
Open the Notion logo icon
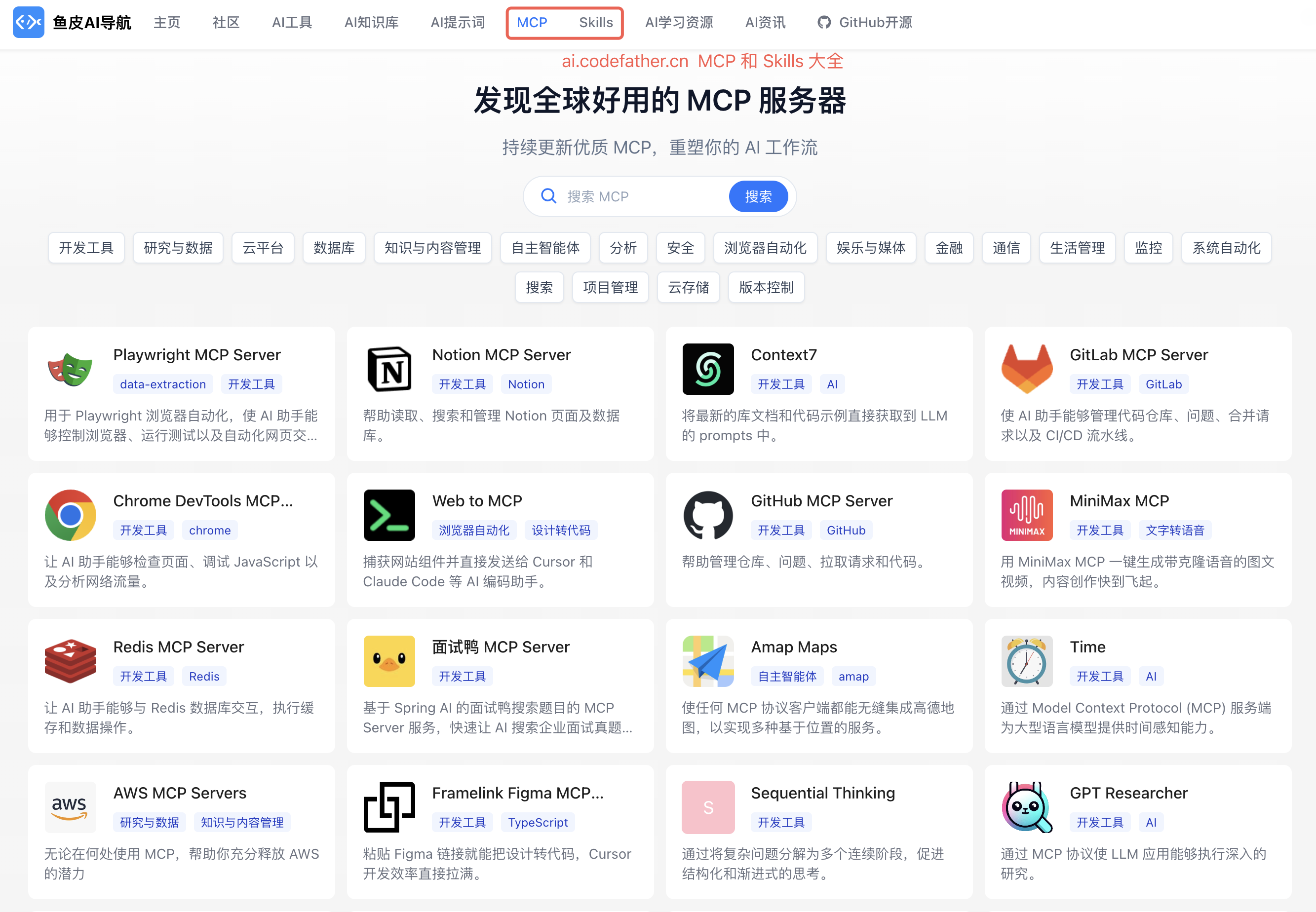pyautogui.click(x=388, y=369)
